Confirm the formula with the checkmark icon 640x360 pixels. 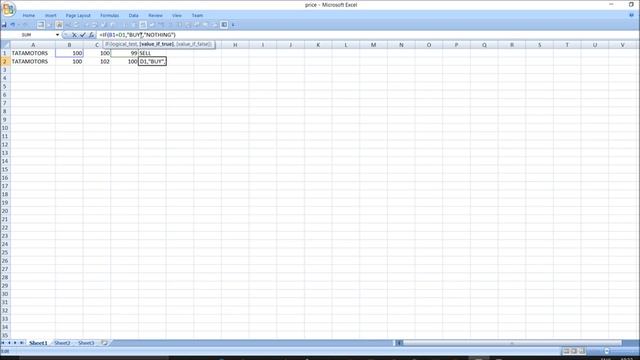[83, 35]
